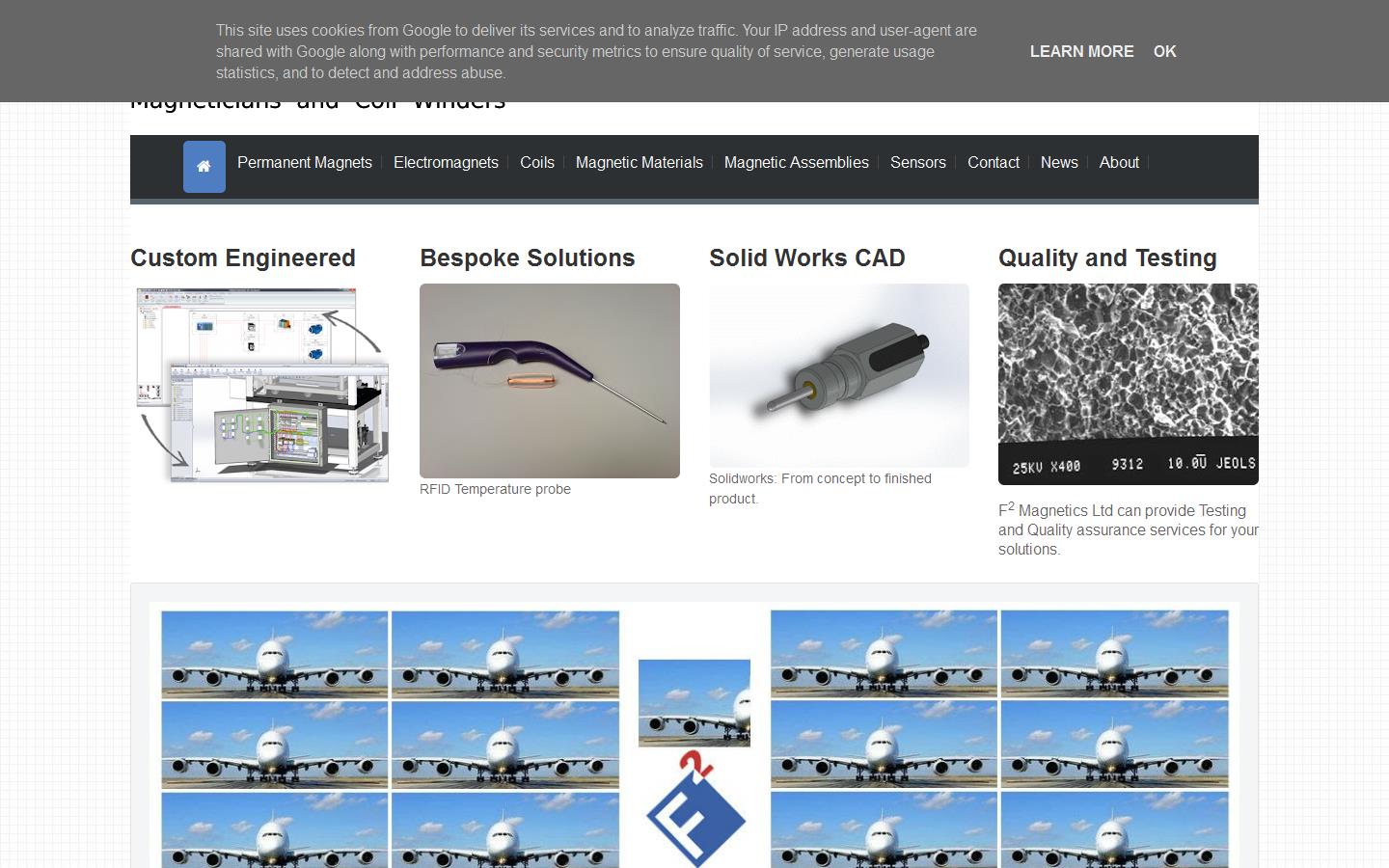Image resolution: width=1389 pixels, height=868 pixels.
Task: Open the Permanent Magnets page
Action: [x=304, y=162]
